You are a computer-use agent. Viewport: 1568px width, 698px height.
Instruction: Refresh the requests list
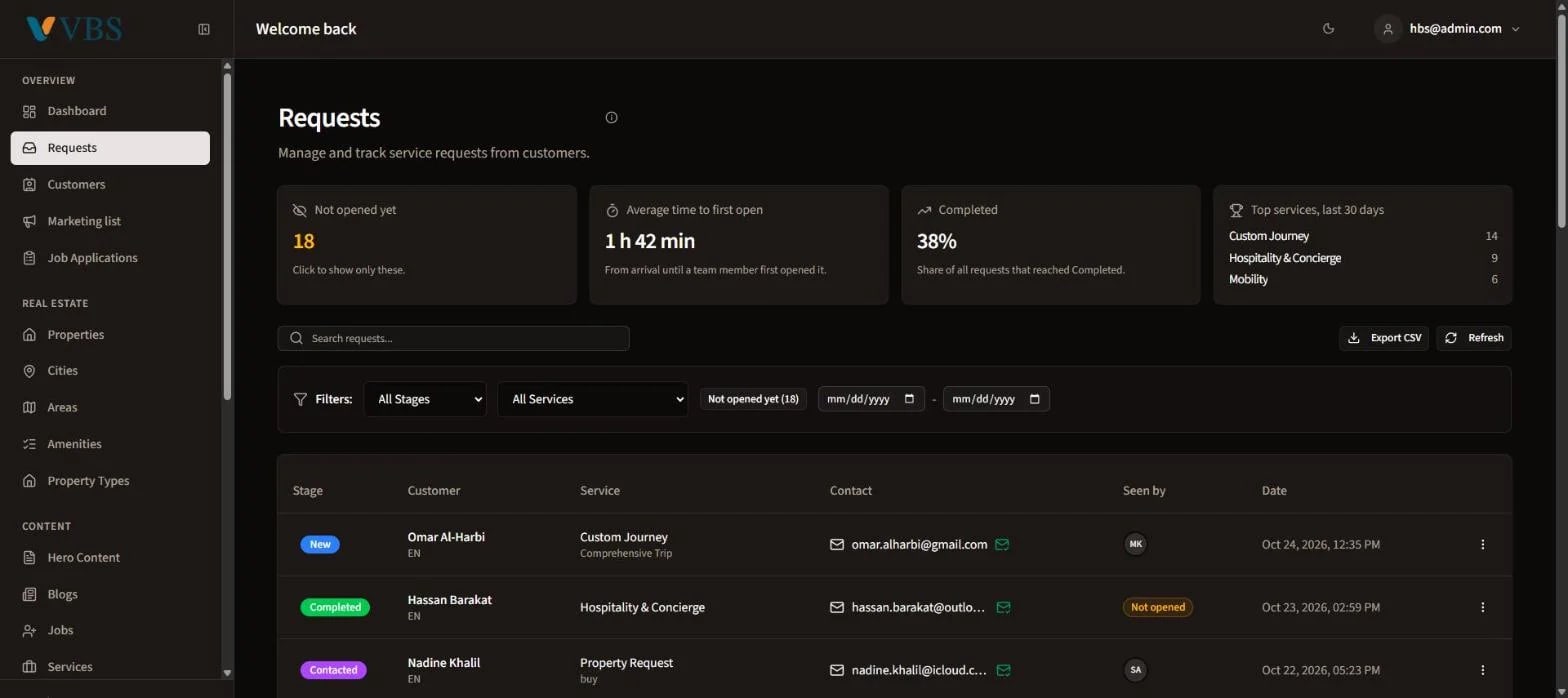pos(1474,338)
